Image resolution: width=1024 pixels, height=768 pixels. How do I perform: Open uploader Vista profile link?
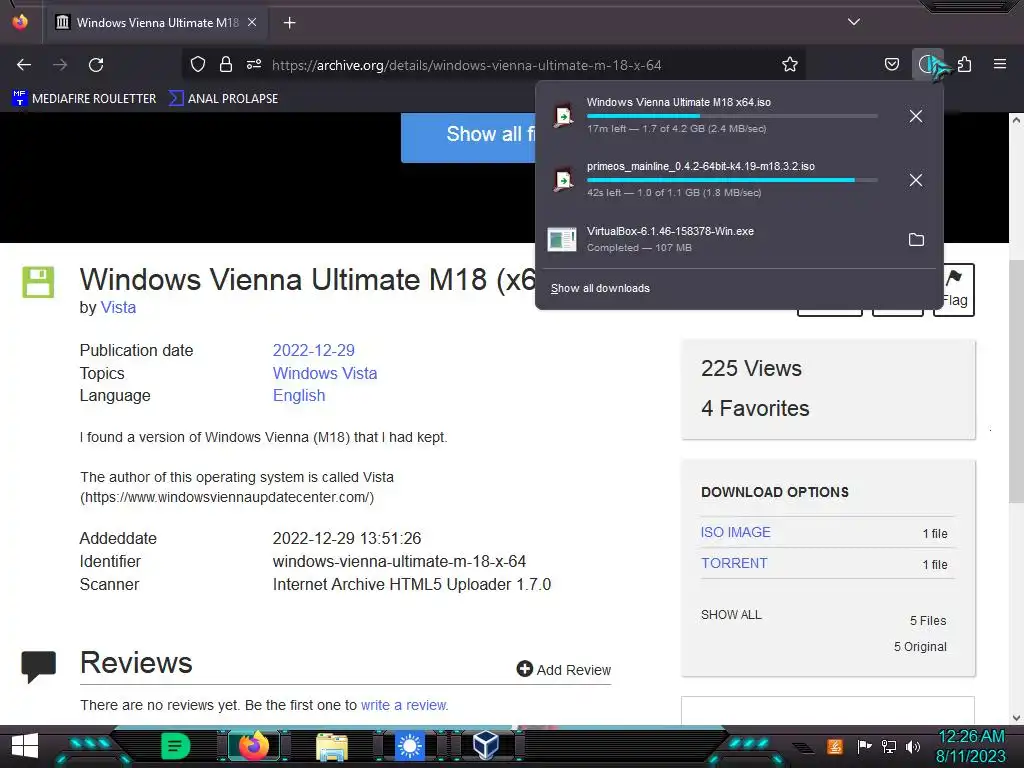click(x=118, y=308)
